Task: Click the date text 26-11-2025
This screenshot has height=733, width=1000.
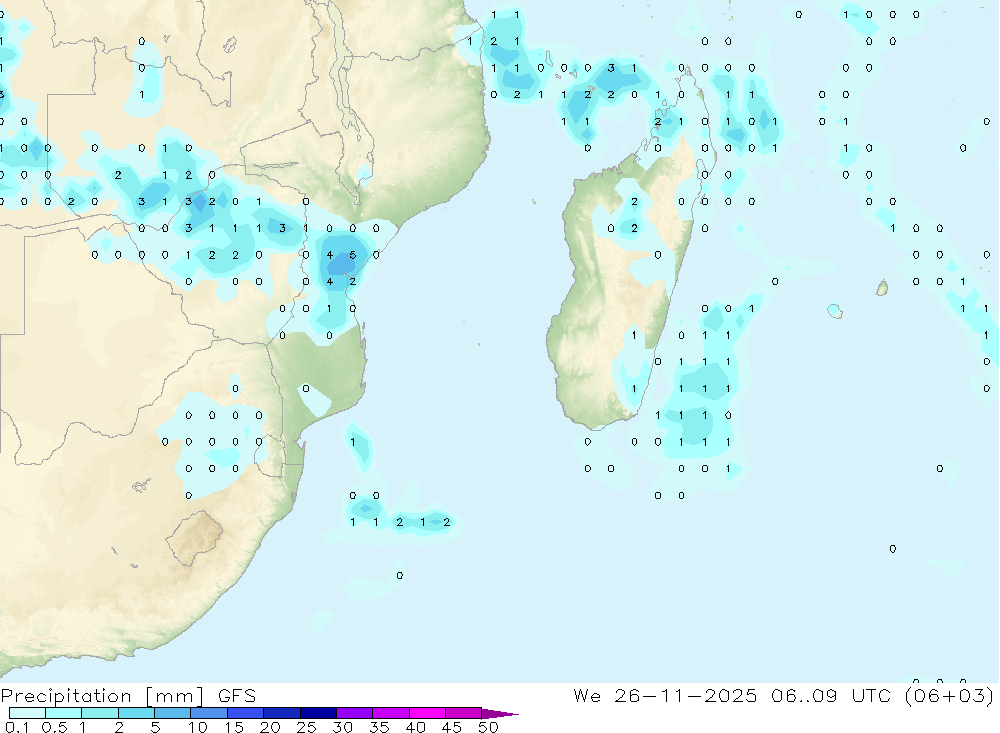Action: click(686, 695)
